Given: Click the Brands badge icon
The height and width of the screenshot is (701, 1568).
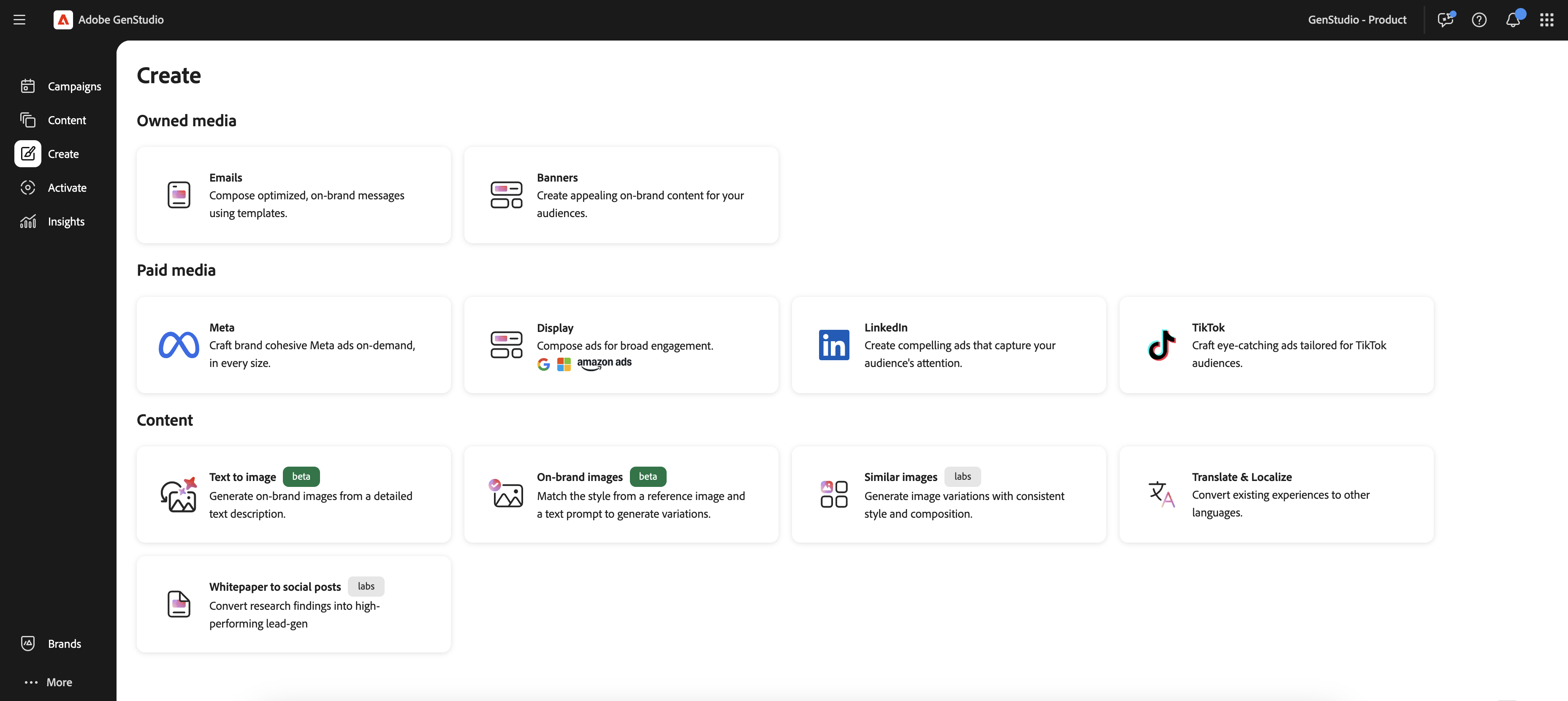Looking at the screenshot, I should click(28, 643).
